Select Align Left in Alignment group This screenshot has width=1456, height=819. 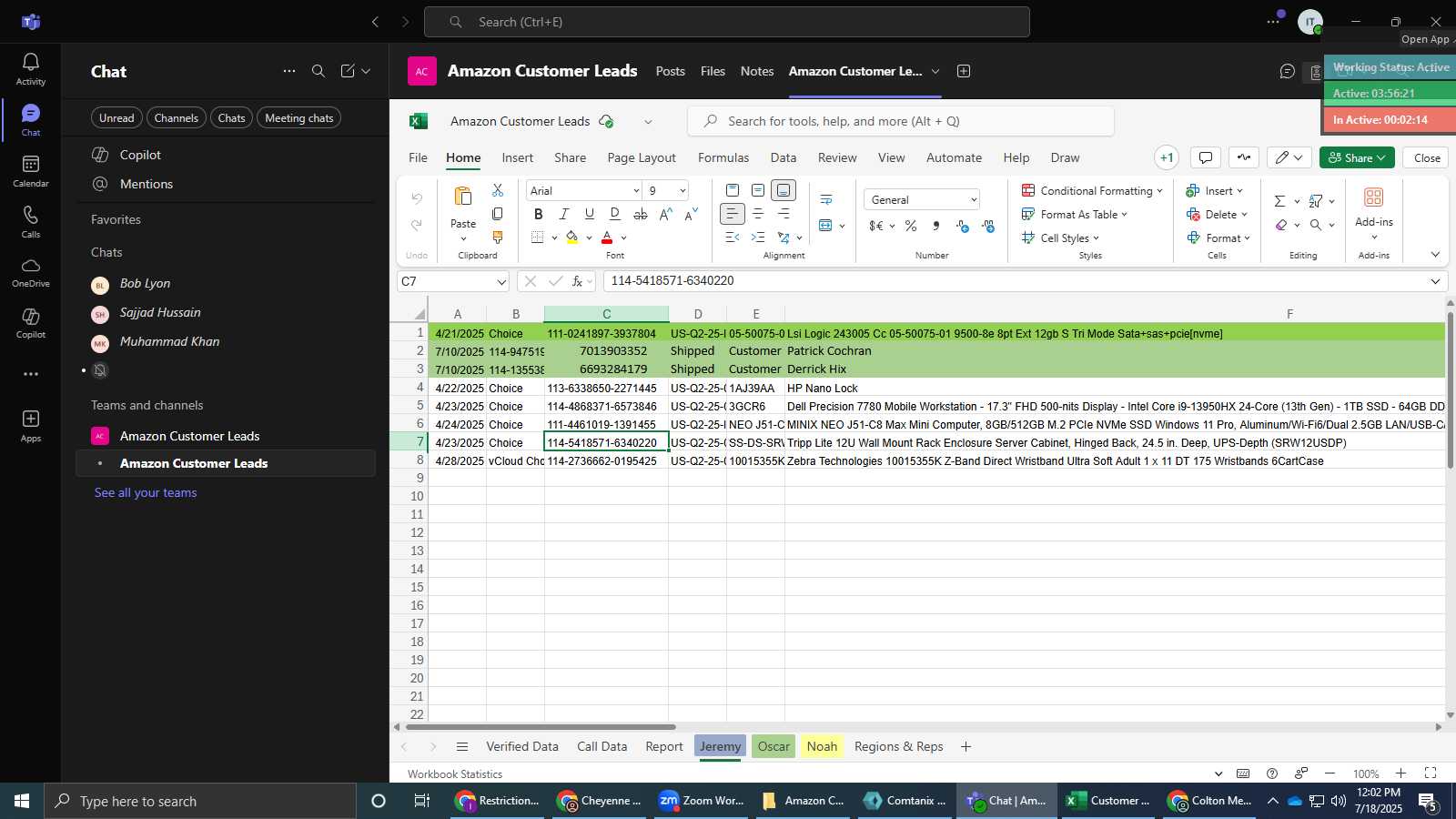pyautogui.click(x=733, y=214)
